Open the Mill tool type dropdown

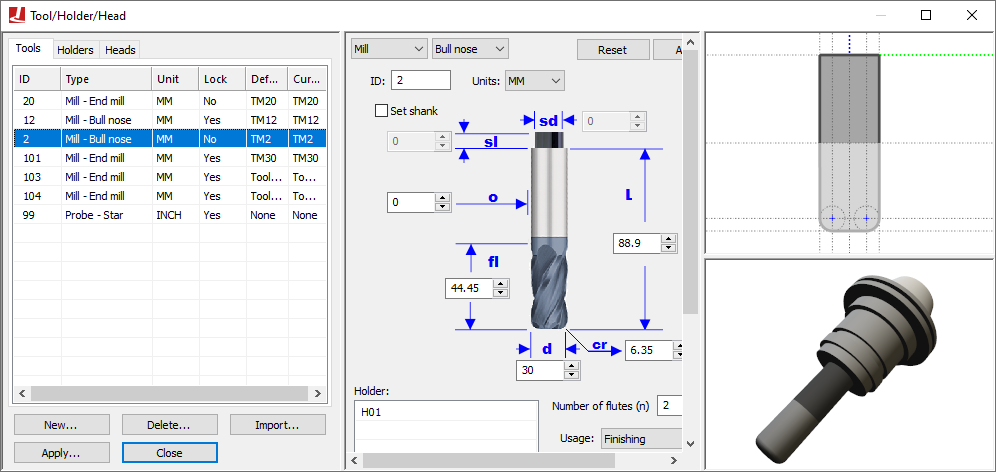coord(389,49)
